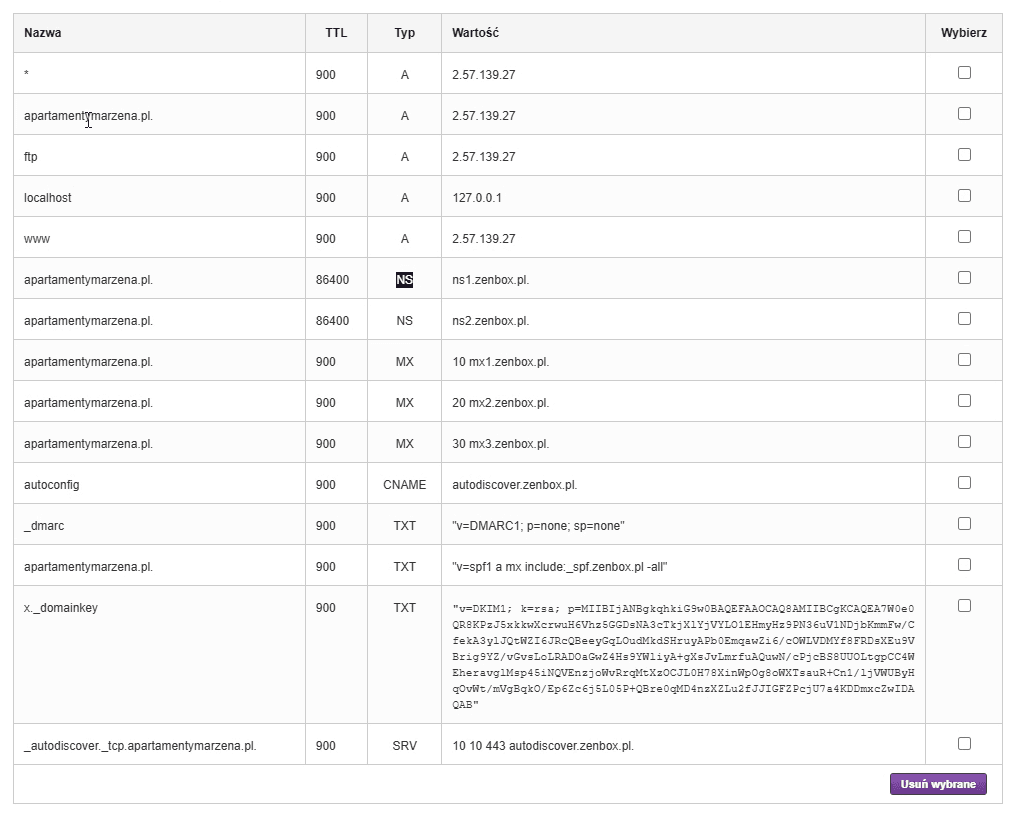Screen dimensions: 1012x814
Task: Check the v=spf1 TXT record checkbox
Action: [964, 565]
